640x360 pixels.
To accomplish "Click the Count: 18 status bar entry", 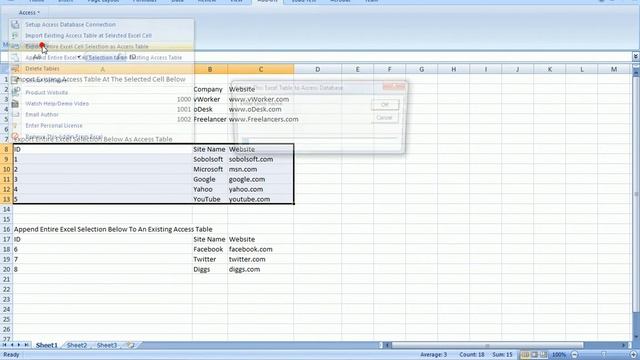I will point(472,355).
